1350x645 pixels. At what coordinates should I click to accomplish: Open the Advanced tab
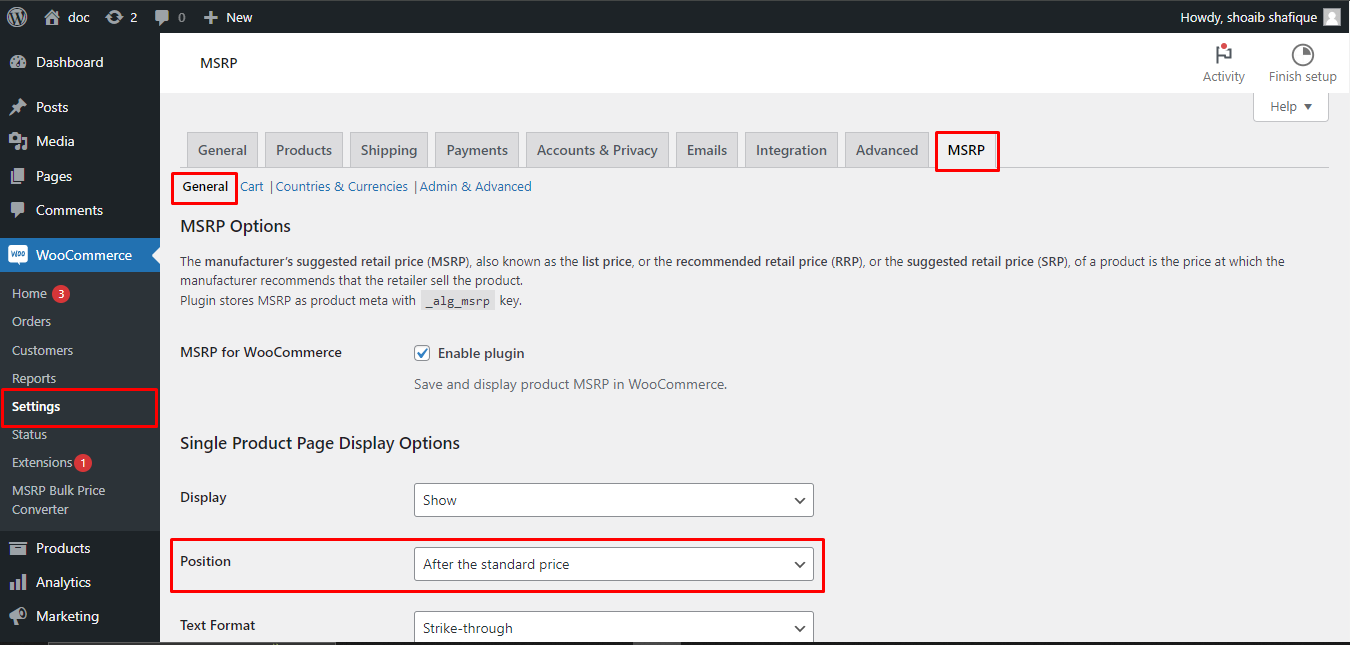[887, 150]
